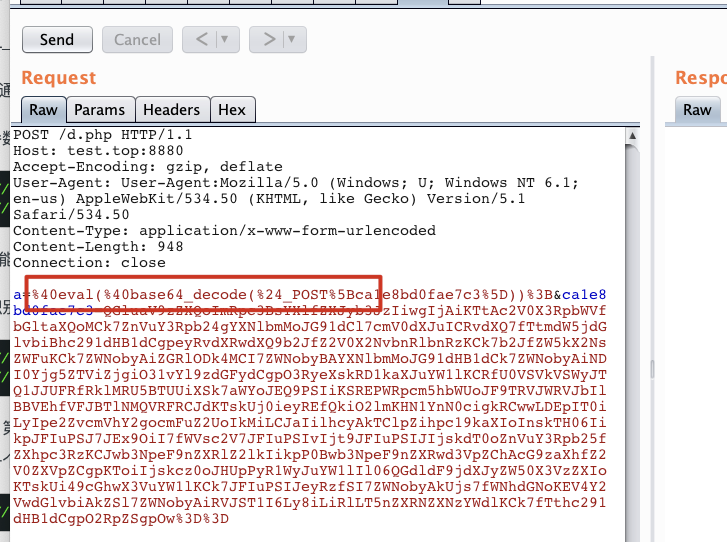The width and height of the screenshot is (727, 542).
Task: Click the User-Agent header line
Action: pyautogui.click(x=296, y=183)
